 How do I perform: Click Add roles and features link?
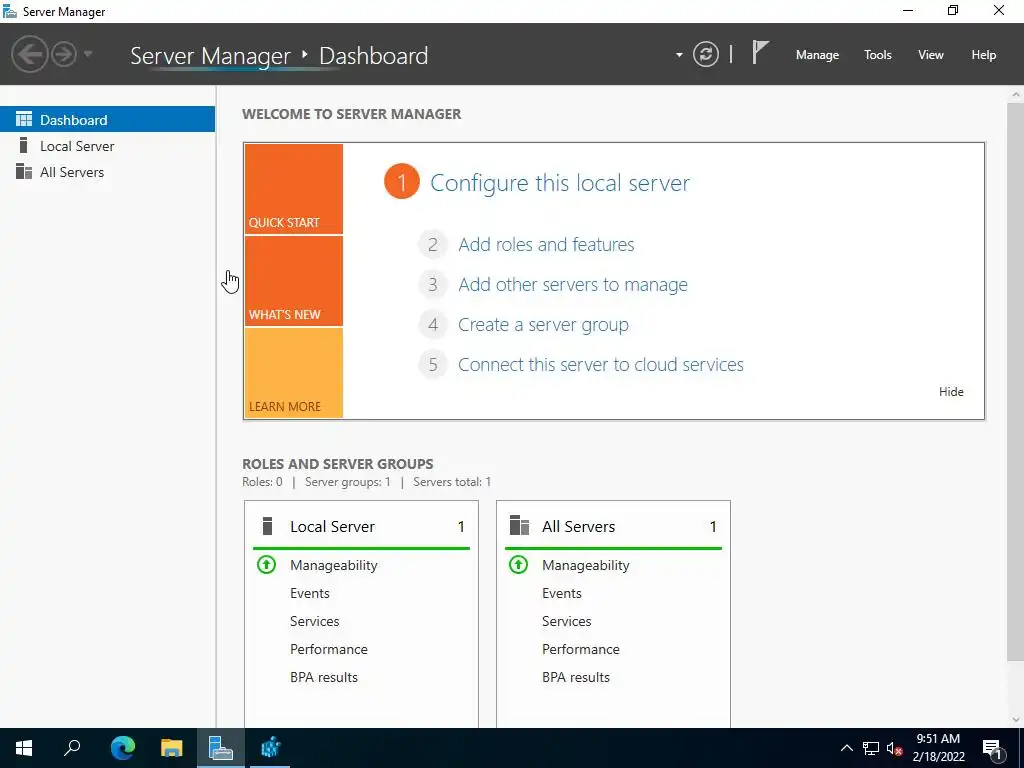point(546,244)
